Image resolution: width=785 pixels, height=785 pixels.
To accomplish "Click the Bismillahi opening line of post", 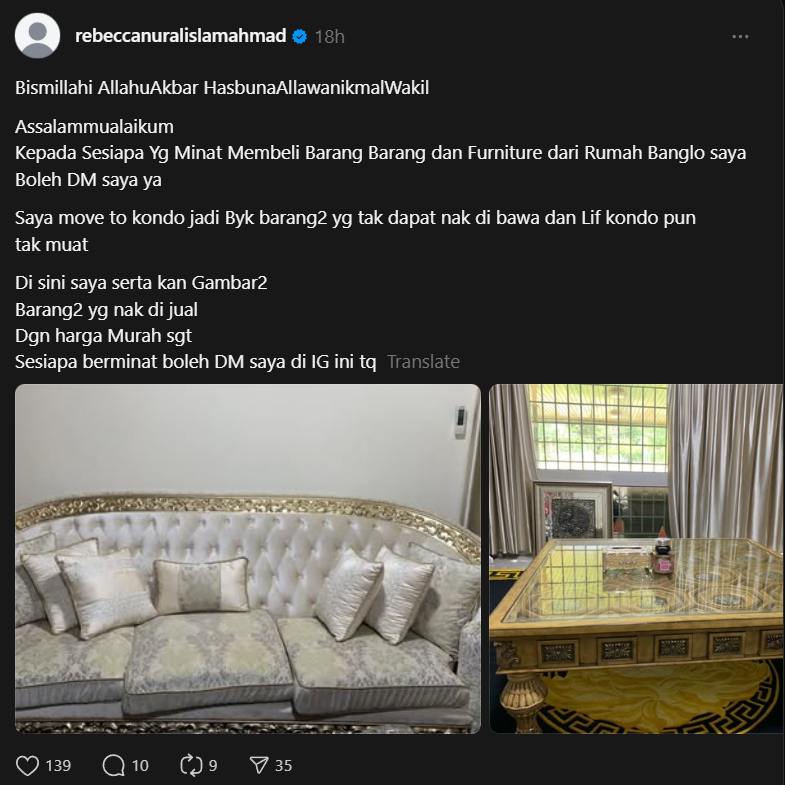I will 222,88.
